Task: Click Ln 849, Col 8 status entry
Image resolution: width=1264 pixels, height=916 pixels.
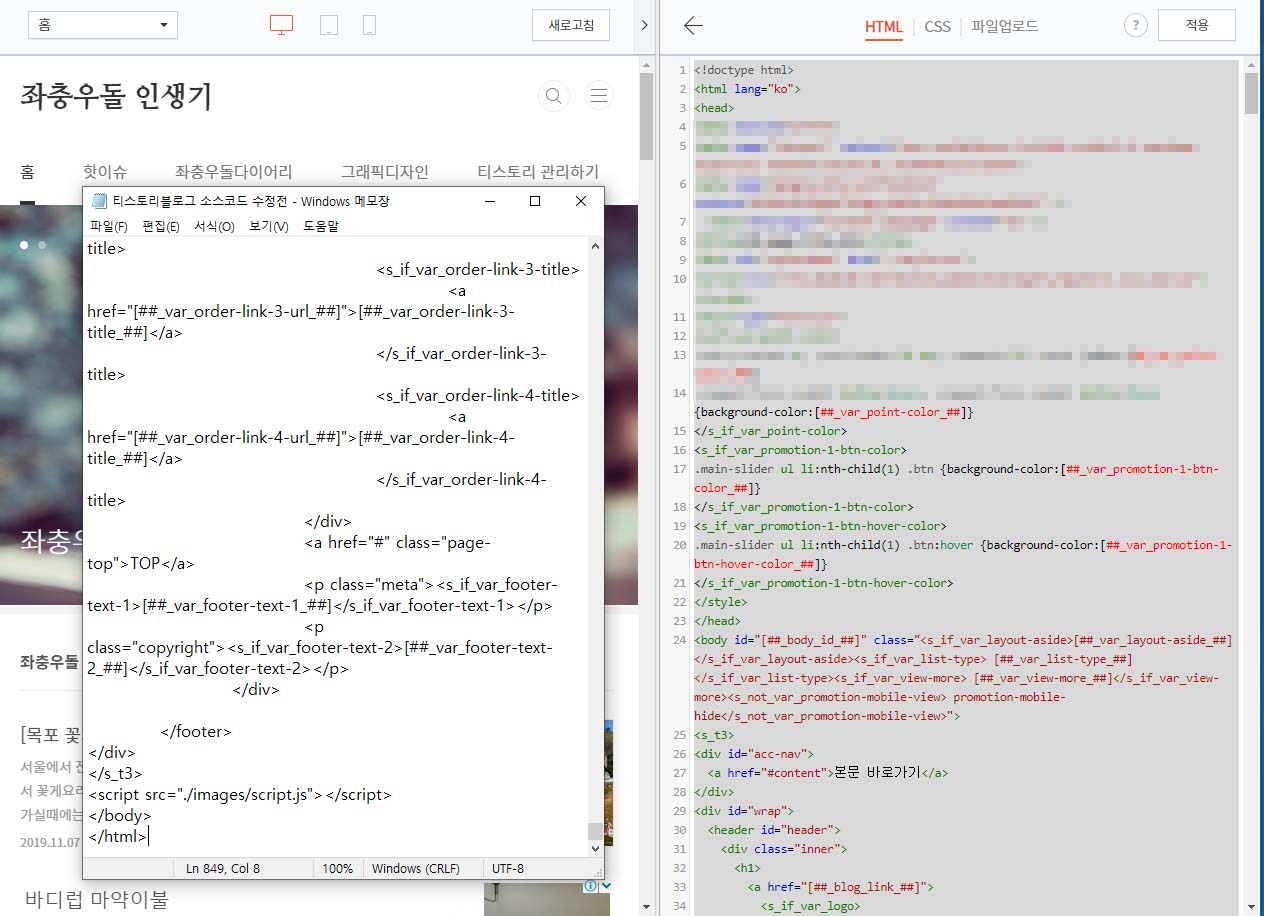Action: click(x=223, y=868)
